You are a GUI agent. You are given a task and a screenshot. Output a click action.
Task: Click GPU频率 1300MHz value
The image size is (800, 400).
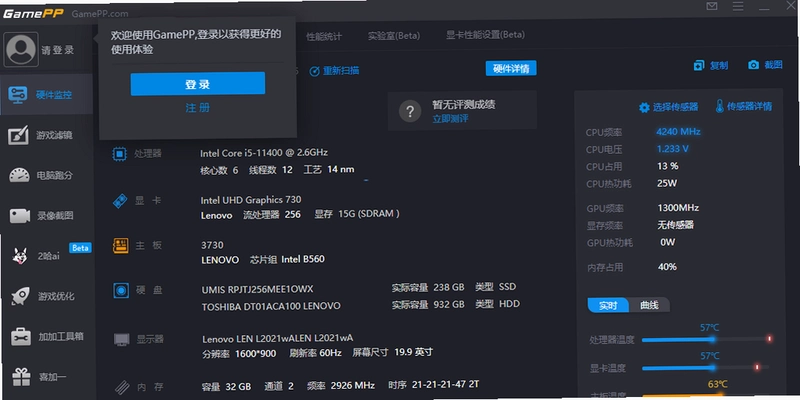pos(678,208)
